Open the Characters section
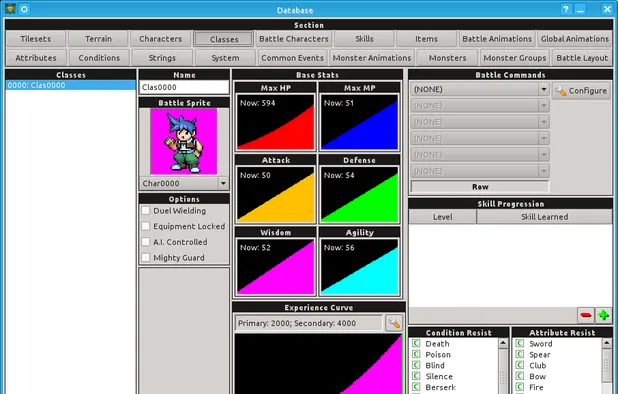The image size is (618, 394). pos(160,39)
